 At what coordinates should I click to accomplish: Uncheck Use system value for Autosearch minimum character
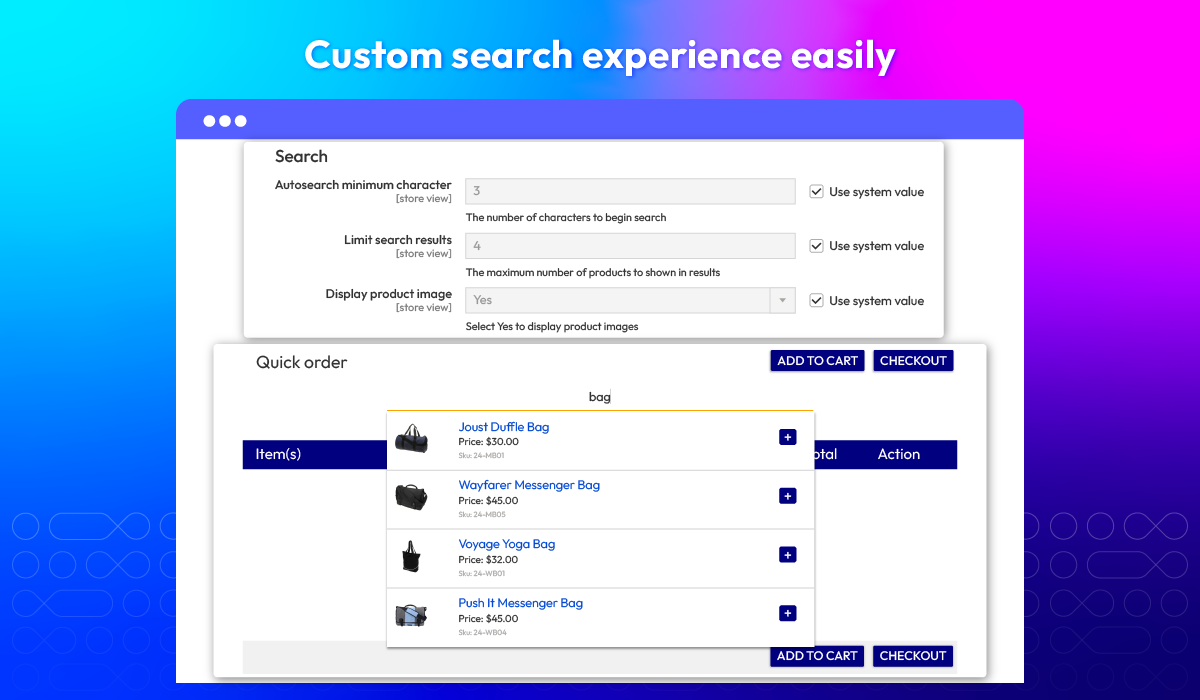pos(817,191)
